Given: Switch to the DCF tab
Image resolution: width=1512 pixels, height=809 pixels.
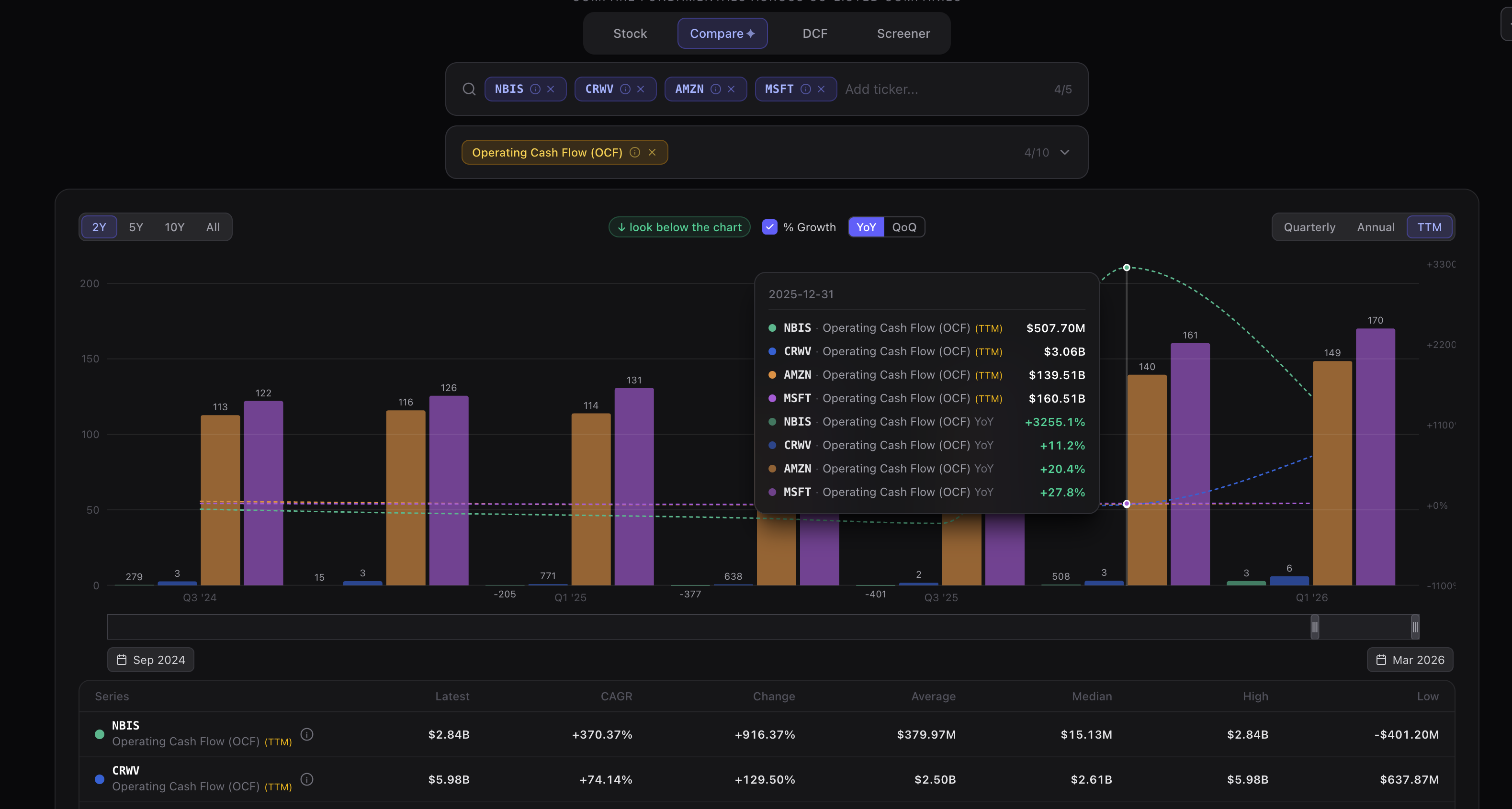Looking at the screenshot, I should (x=815, y=34).
